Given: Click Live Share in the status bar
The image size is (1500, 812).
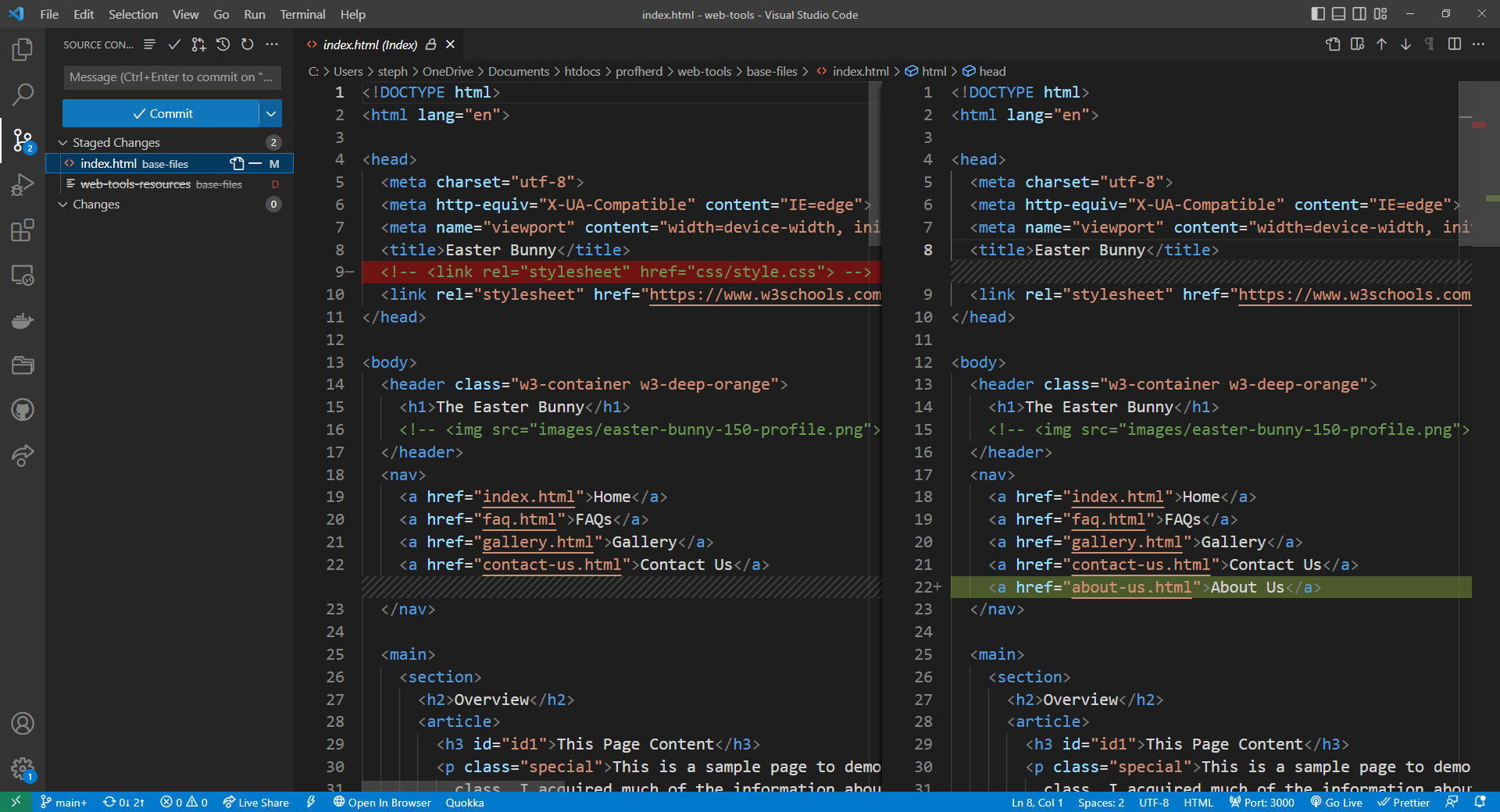Looking at the screenshot, I should [255, 802].
